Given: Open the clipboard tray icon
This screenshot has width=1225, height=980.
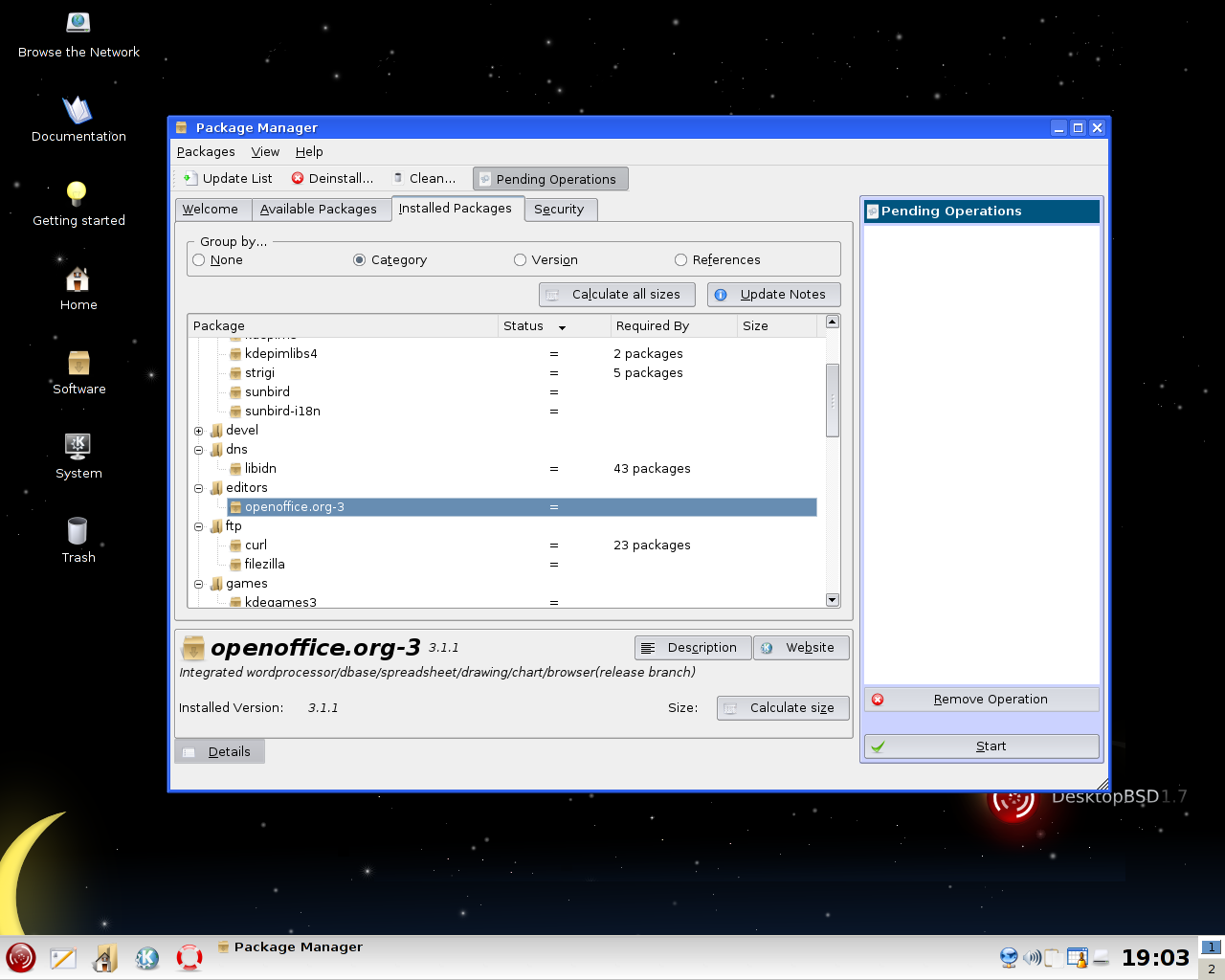Looking at the screenshot, I should [1053, 957].
